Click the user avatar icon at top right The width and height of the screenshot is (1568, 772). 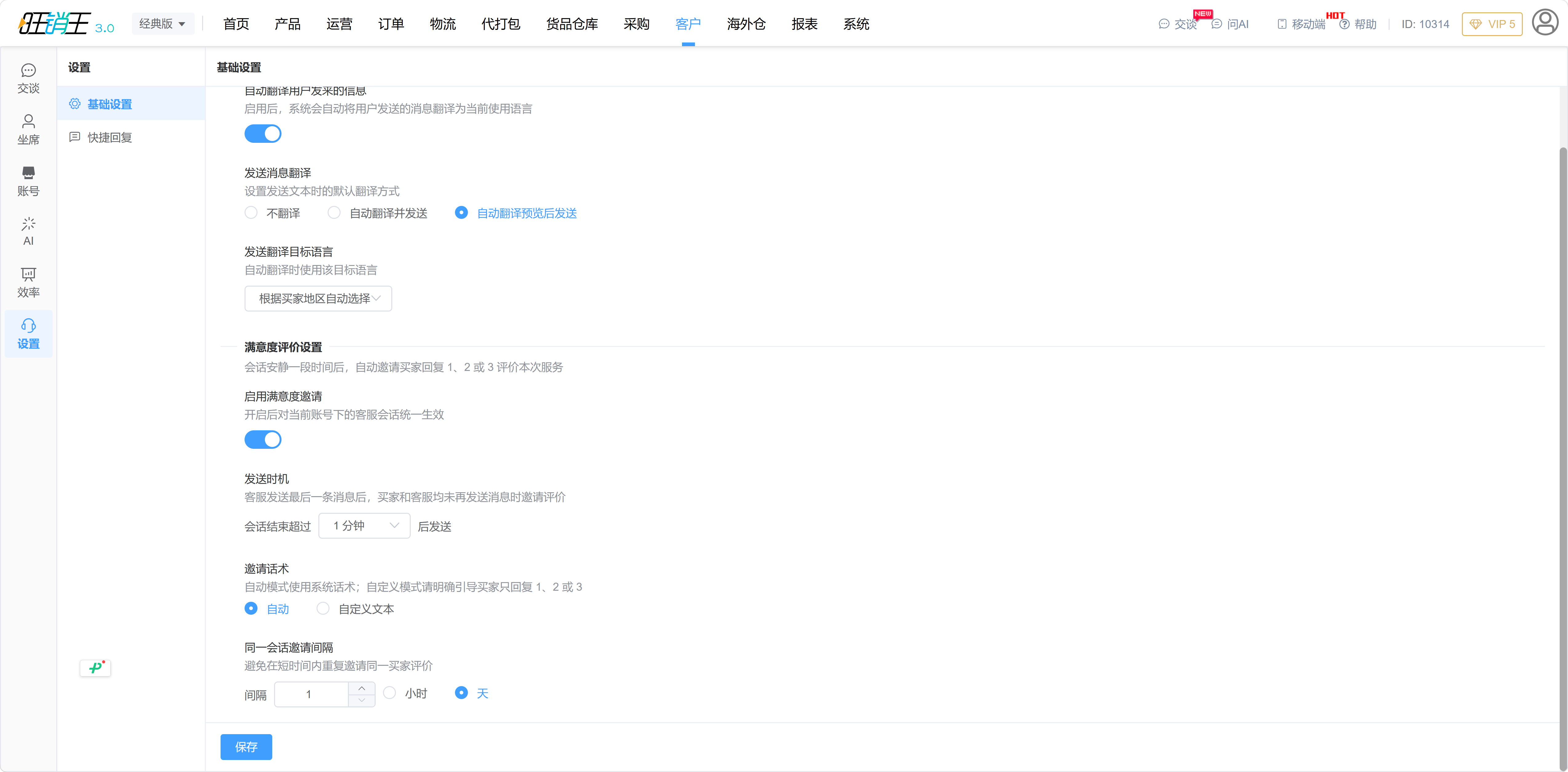(x=1545, y=23)
